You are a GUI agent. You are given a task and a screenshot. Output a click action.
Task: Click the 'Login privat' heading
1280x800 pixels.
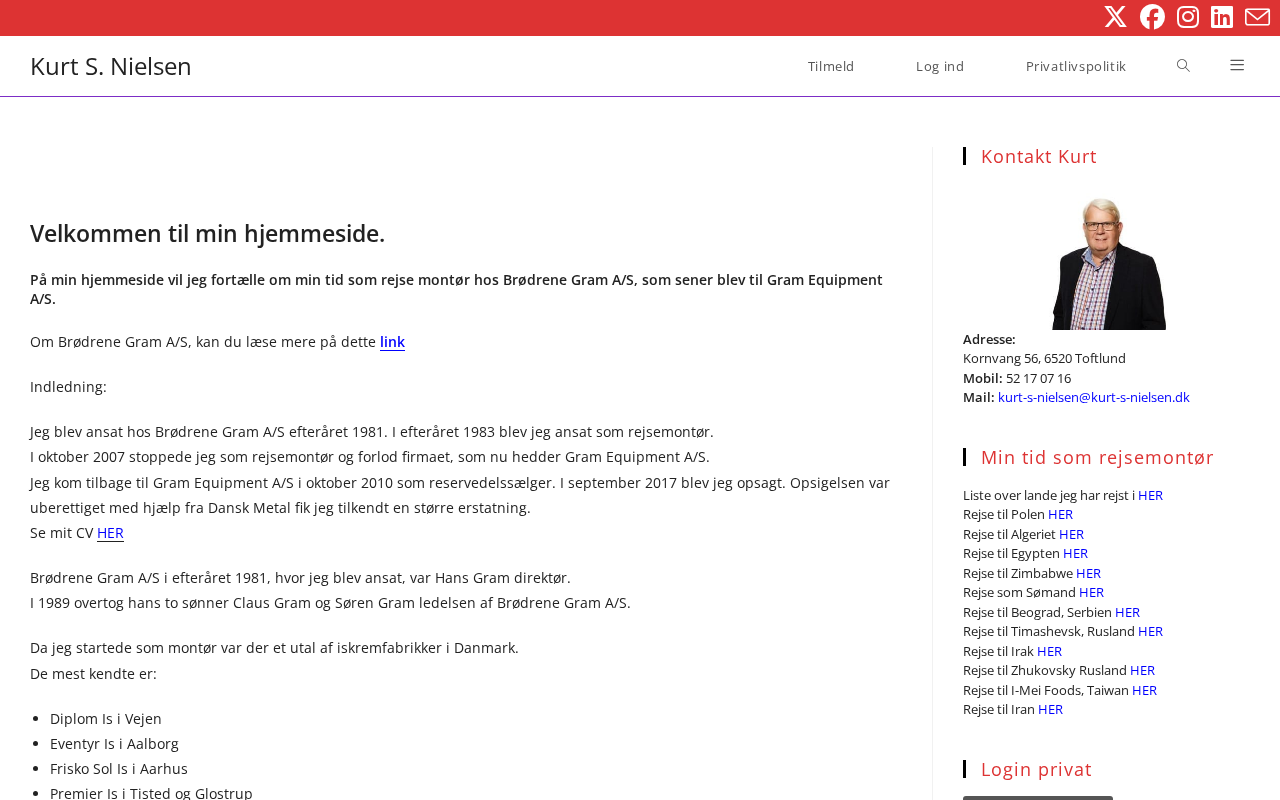1036,769
